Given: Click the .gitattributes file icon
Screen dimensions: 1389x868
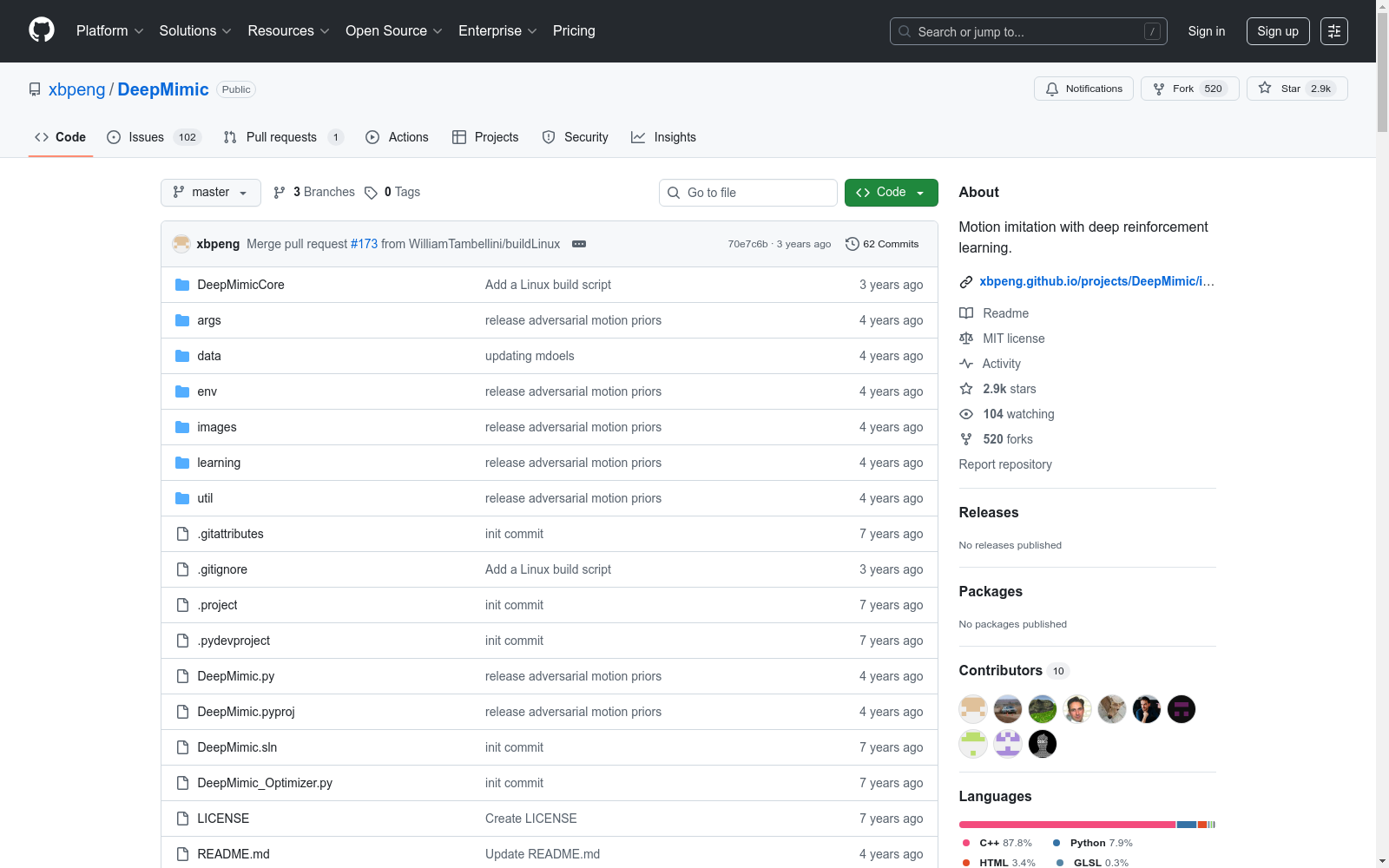Looking at the screenshot, I should click(x=182, y=534).
